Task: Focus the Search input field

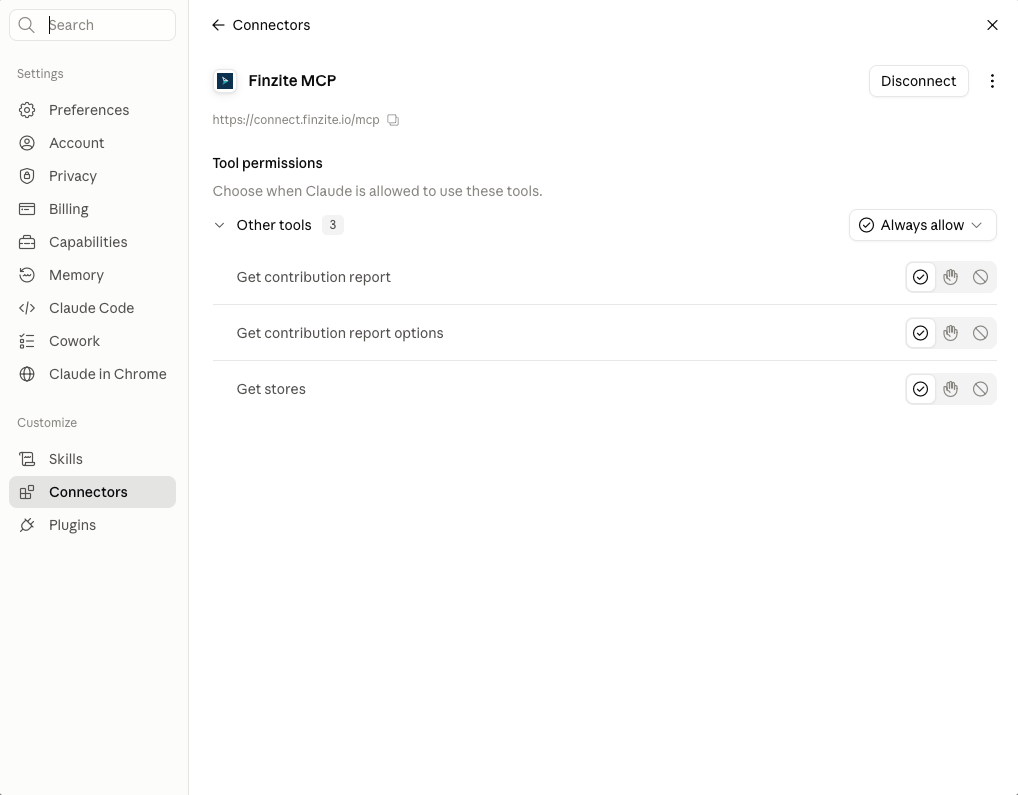Action: (x=92, y=25)
